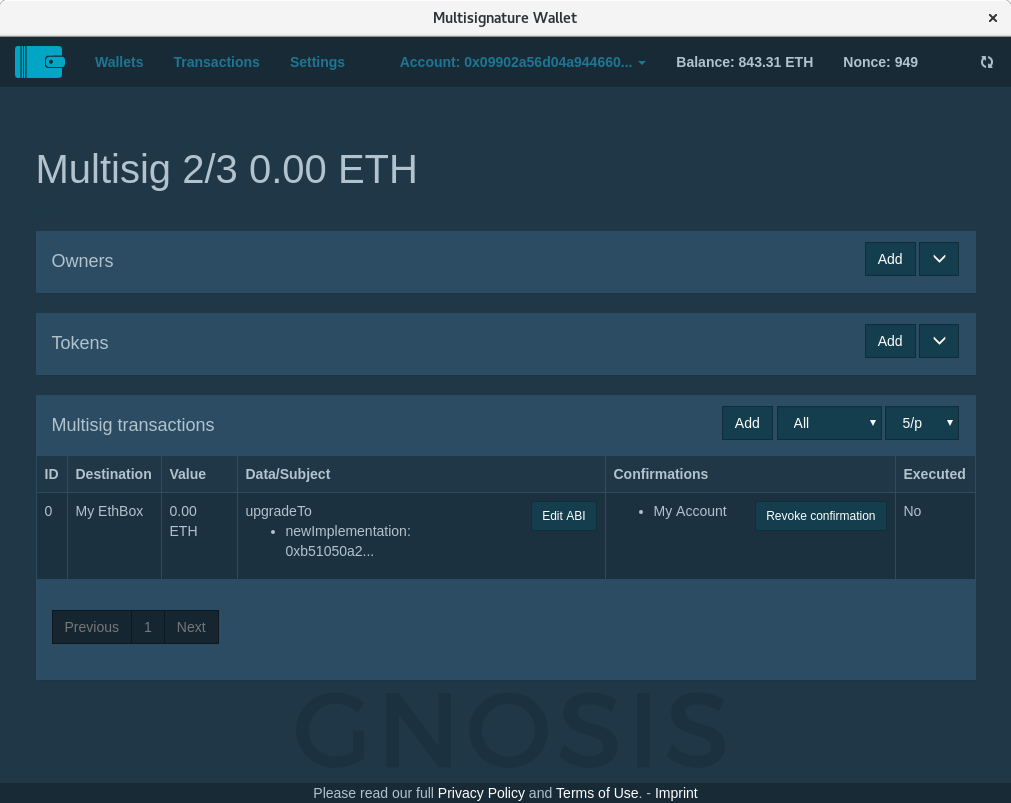
Task: Click the upgradeTo method text
Action: 279,511
